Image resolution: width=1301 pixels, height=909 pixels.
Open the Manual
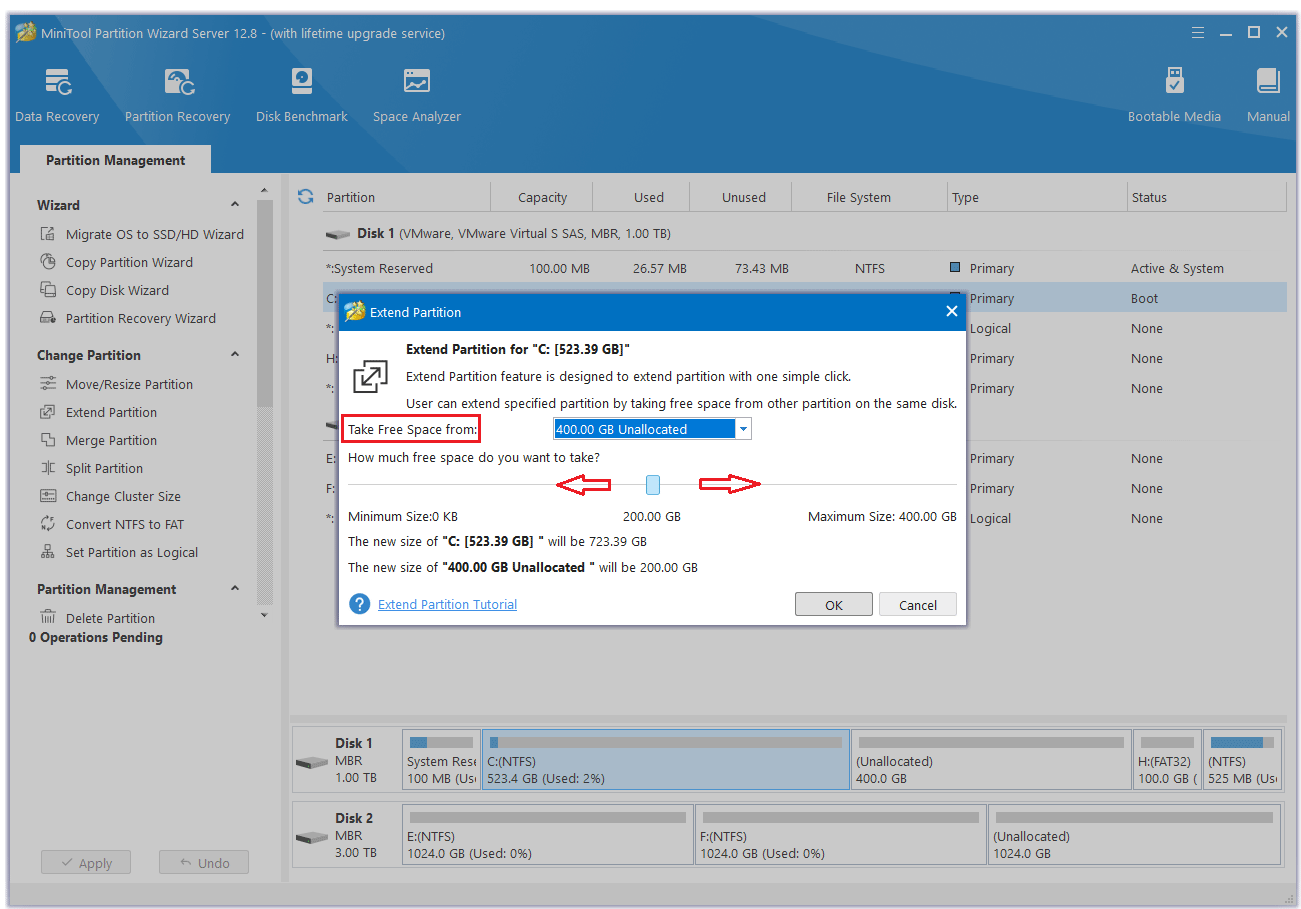1268,95
